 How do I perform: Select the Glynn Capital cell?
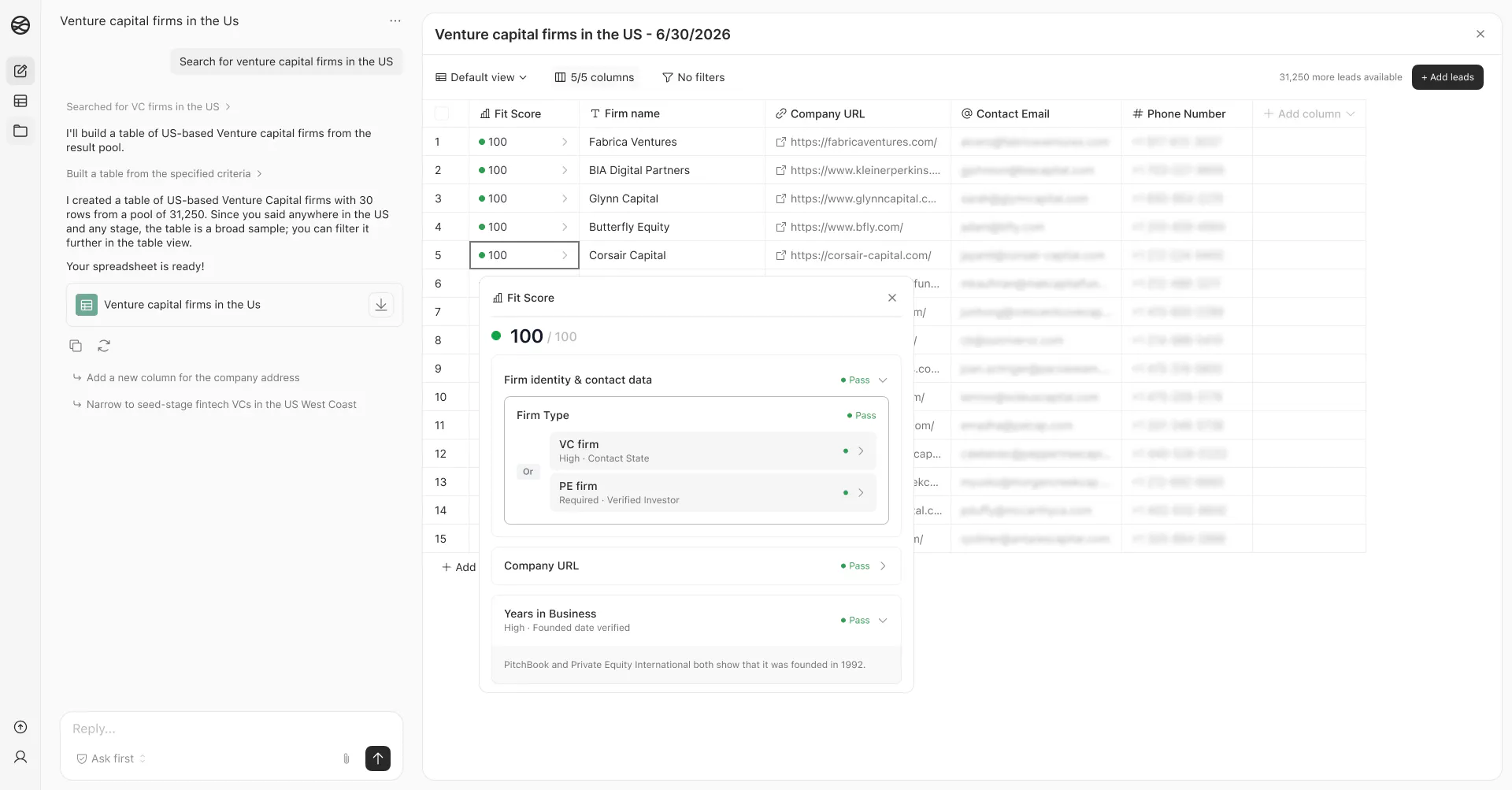(x=672, y=198)
